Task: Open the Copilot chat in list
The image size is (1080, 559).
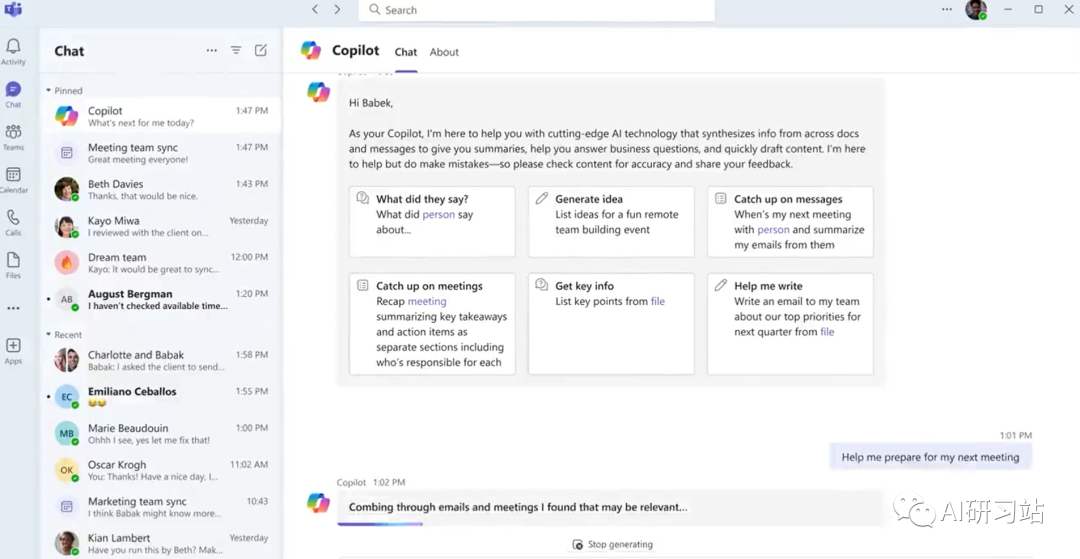Action: pos(160,116)
